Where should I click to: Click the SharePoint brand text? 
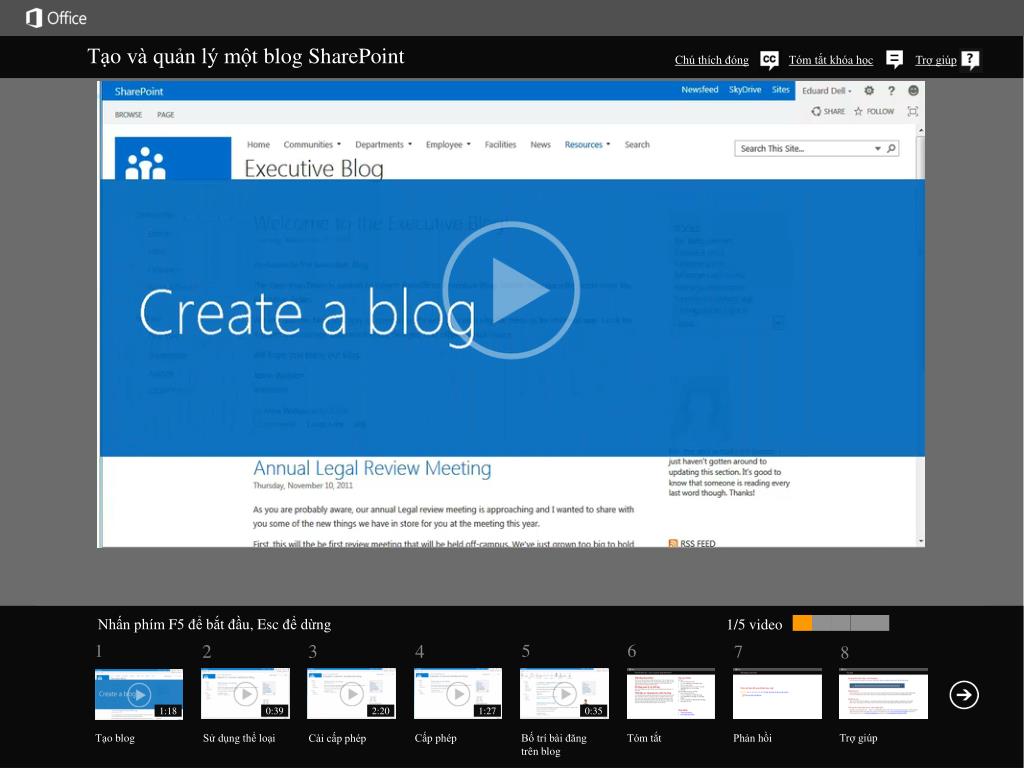(138, 91)
